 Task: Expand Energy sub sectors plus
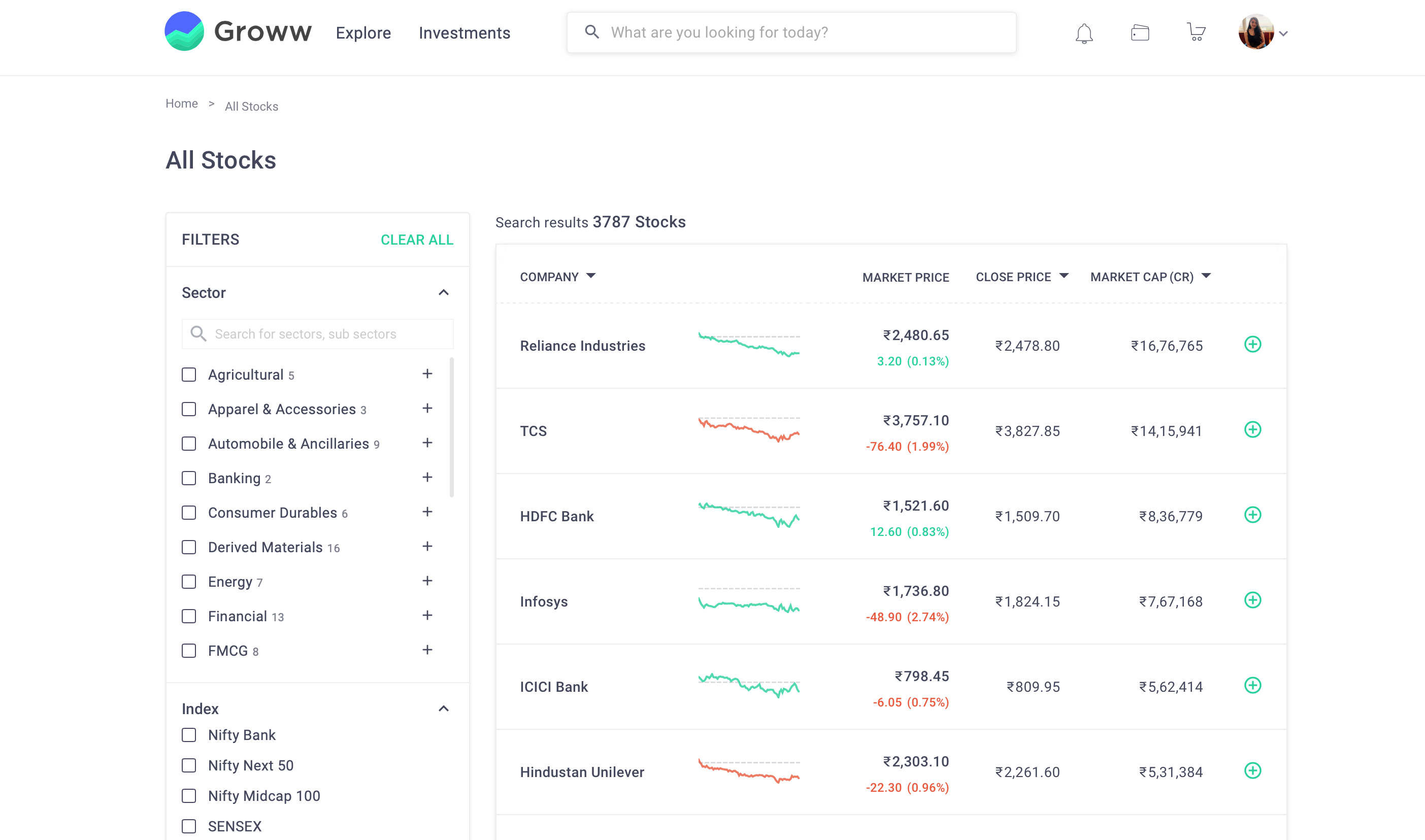(427, 581)
